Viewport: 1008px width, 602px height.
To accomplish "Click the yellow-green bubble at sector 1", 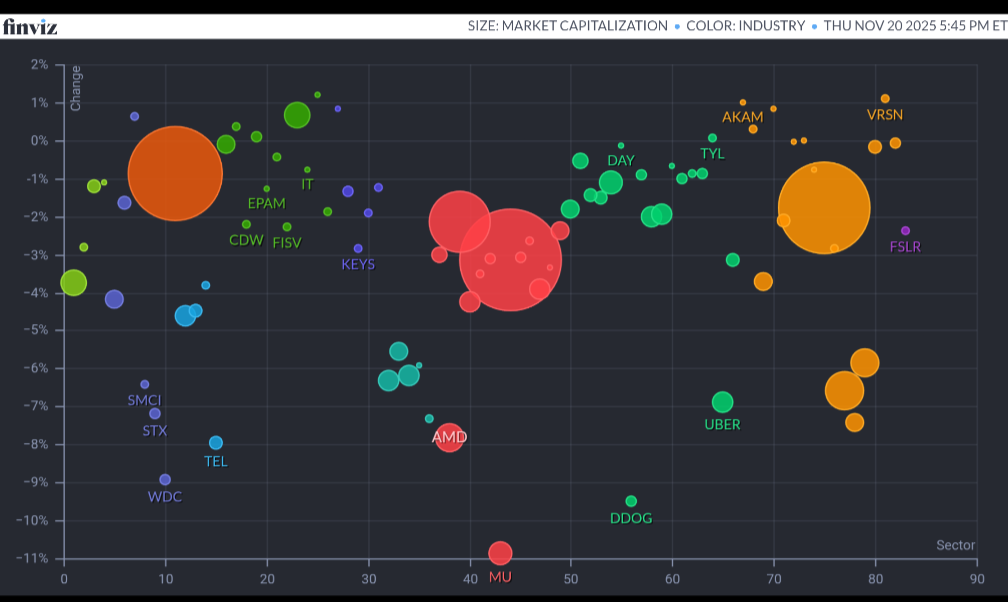I will click(74, 282).
